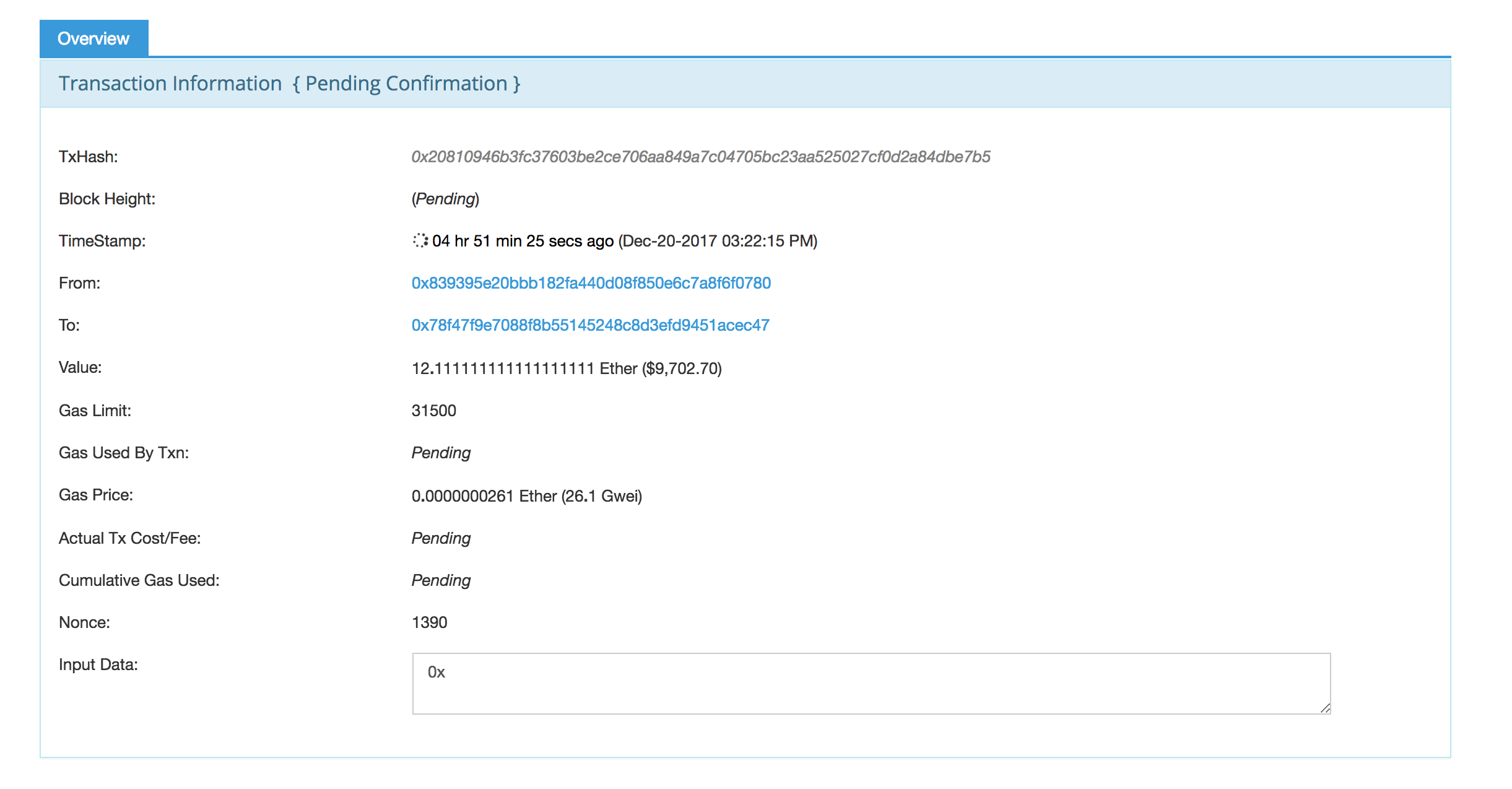The image size is (1512, 789).
Task: Select the TxHash value text
Action: pos(700,157)
